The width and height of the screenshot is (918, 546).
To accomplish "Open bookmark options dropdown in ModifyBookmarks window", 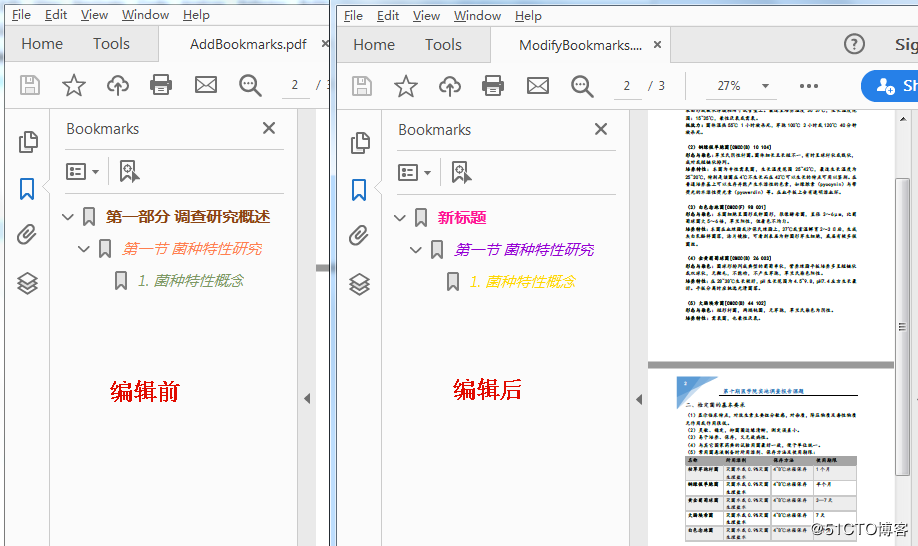I will (x=414, y=173).
